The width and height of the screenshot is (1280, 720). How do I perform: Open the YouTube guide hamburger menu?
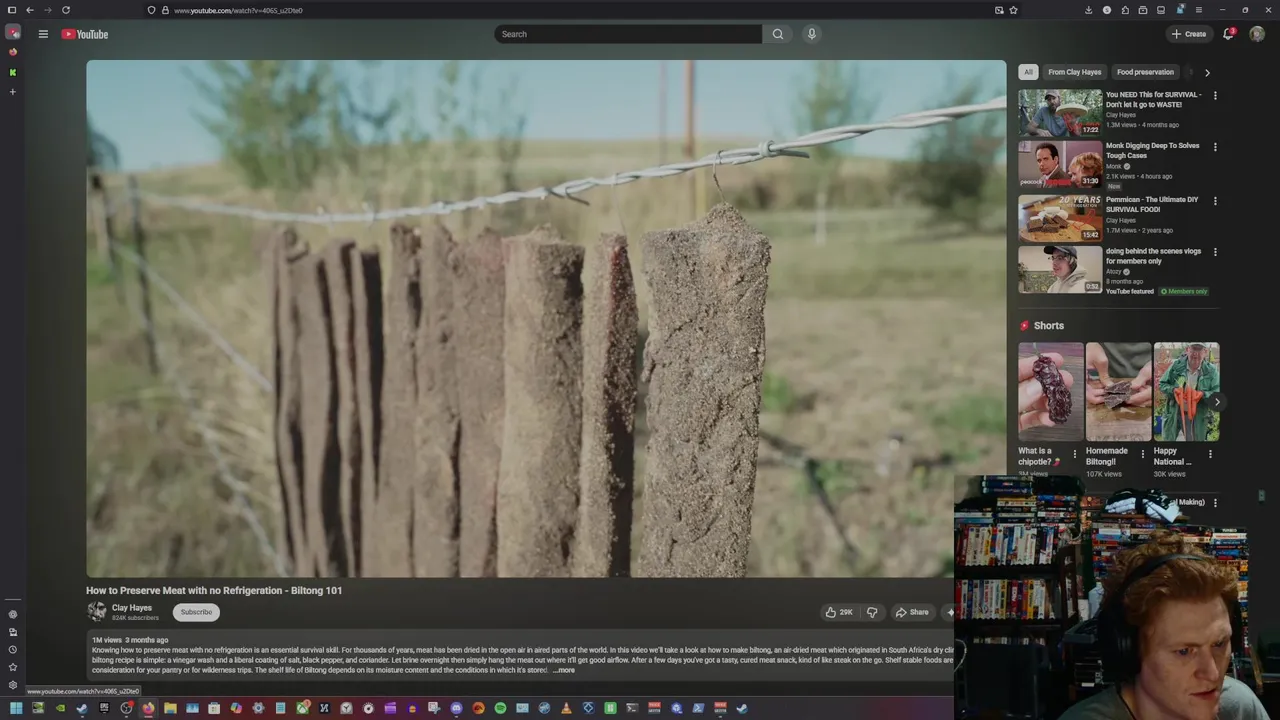(x=43, y=34)
